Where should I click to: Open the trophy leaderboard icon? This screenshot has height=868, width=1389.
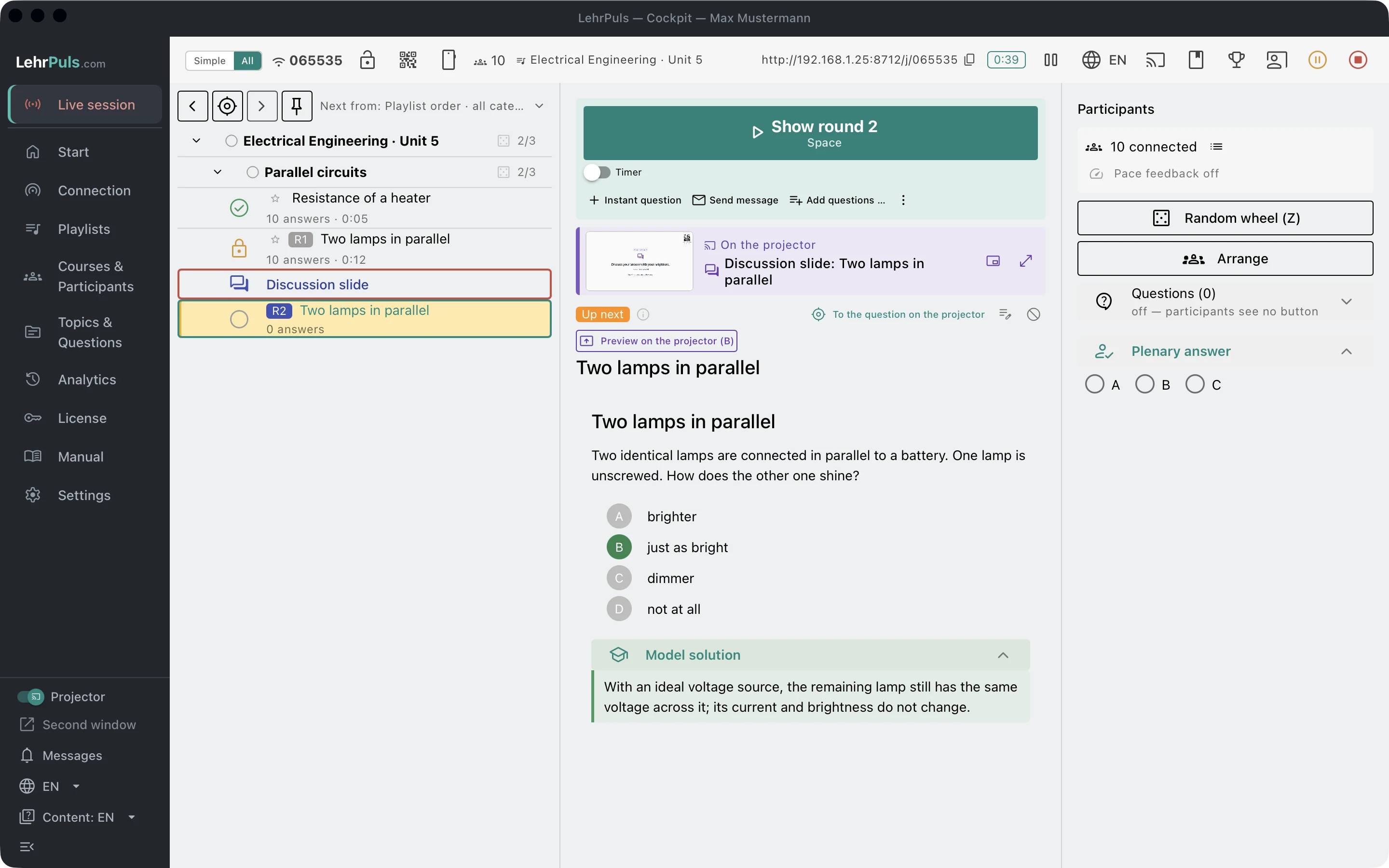pyautogui.click(x=1236, y=60)
